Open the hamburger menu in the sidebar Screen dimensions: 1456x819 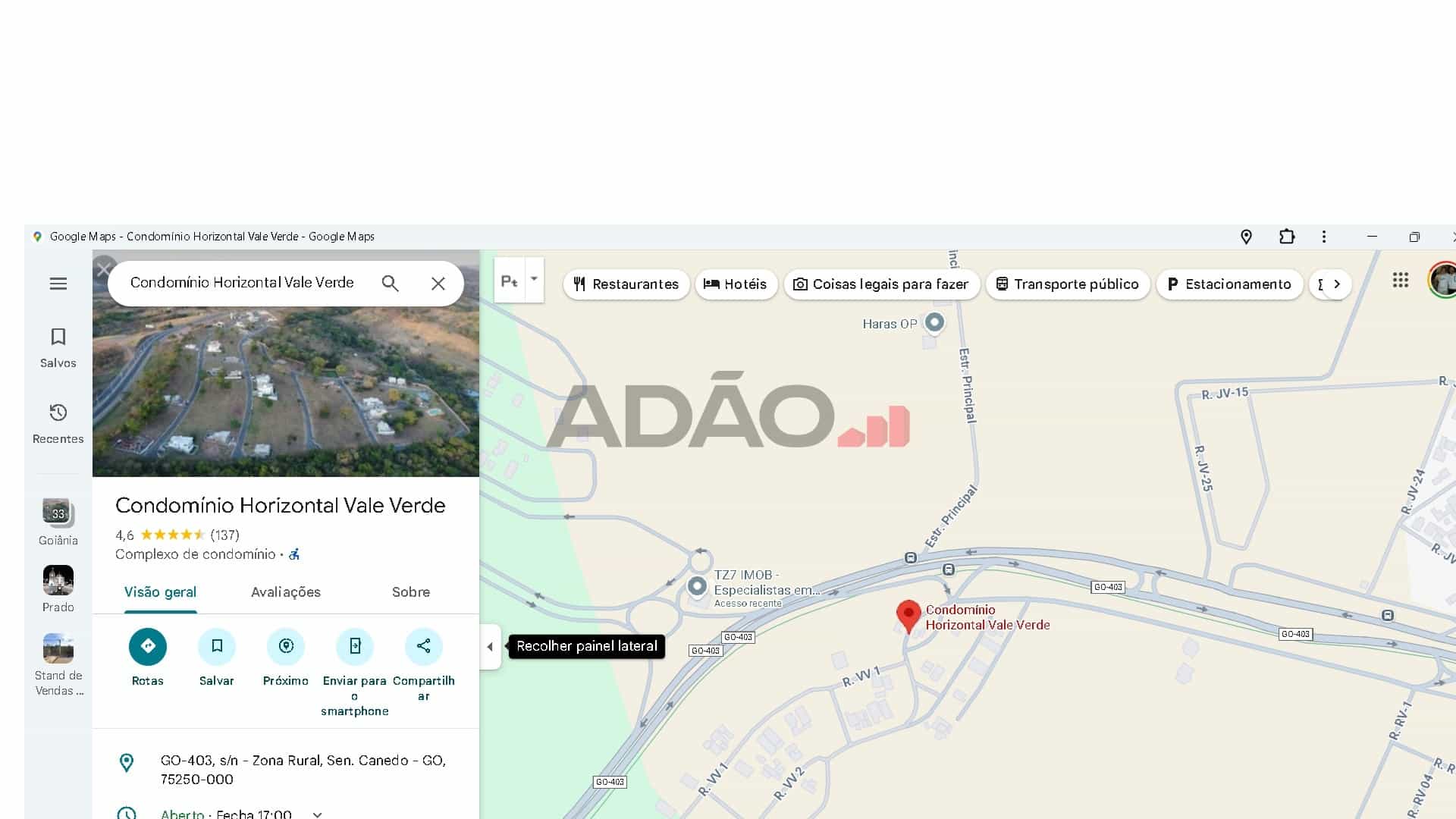(58, 284)
